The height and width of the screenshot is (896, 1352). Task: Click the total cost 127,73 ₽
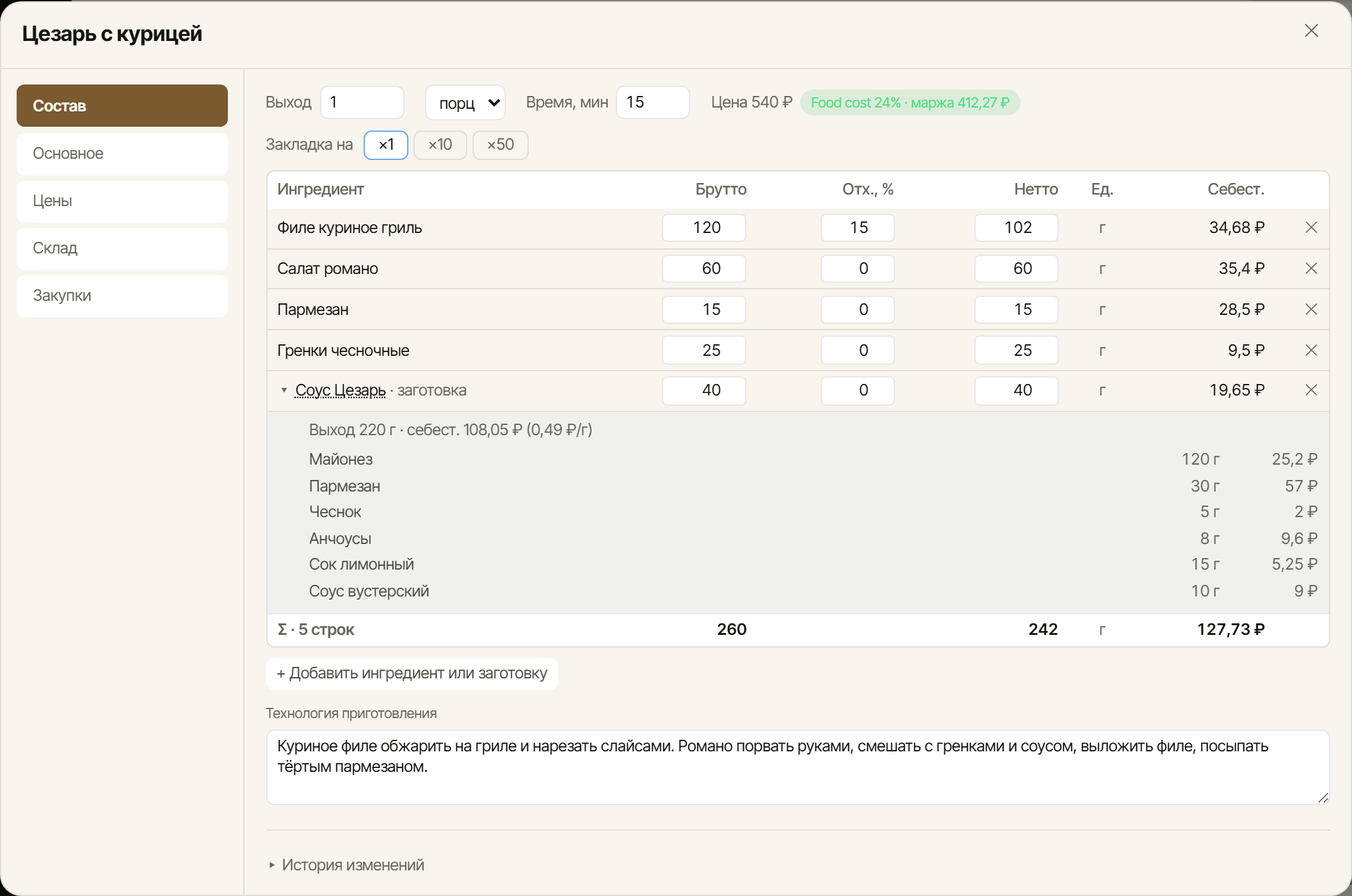click(x=1231, y=630)
